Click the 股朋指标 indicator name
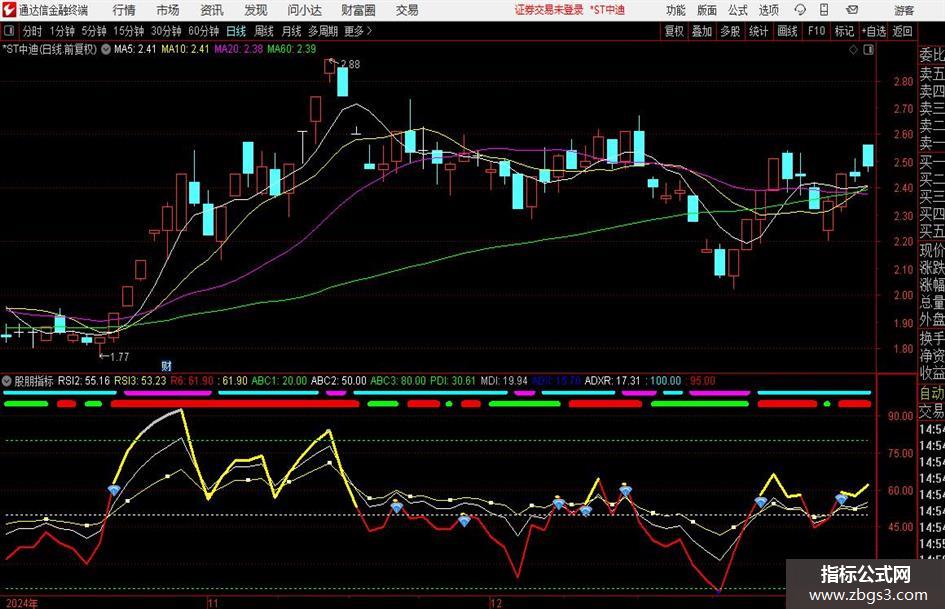945x609 pixels. [34, 381]
